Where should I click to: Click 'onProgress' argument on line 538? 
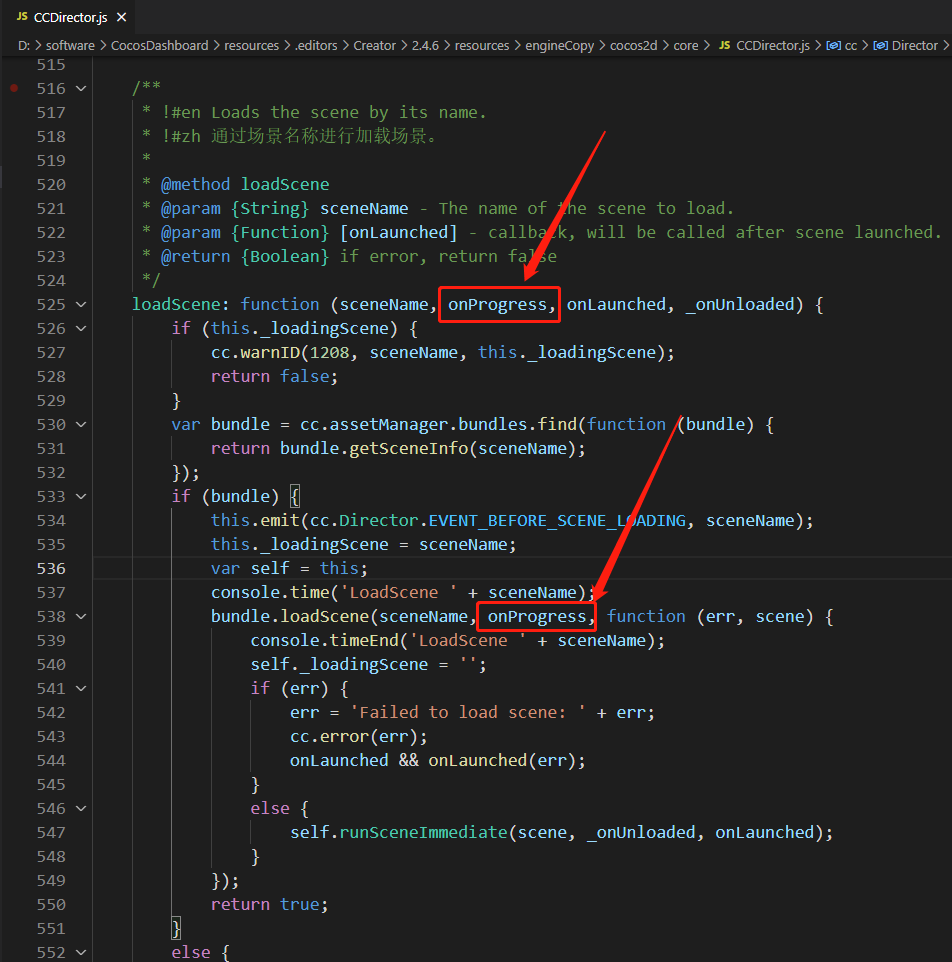(537, 617)
